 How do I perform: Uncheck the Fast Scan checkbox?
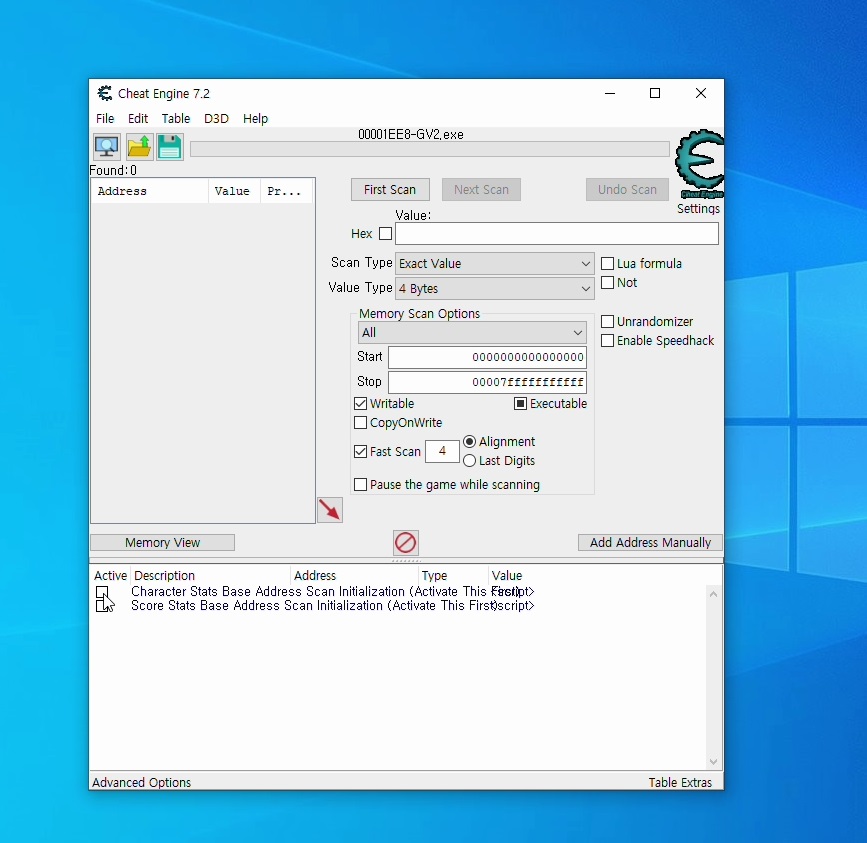click(361, 452)
